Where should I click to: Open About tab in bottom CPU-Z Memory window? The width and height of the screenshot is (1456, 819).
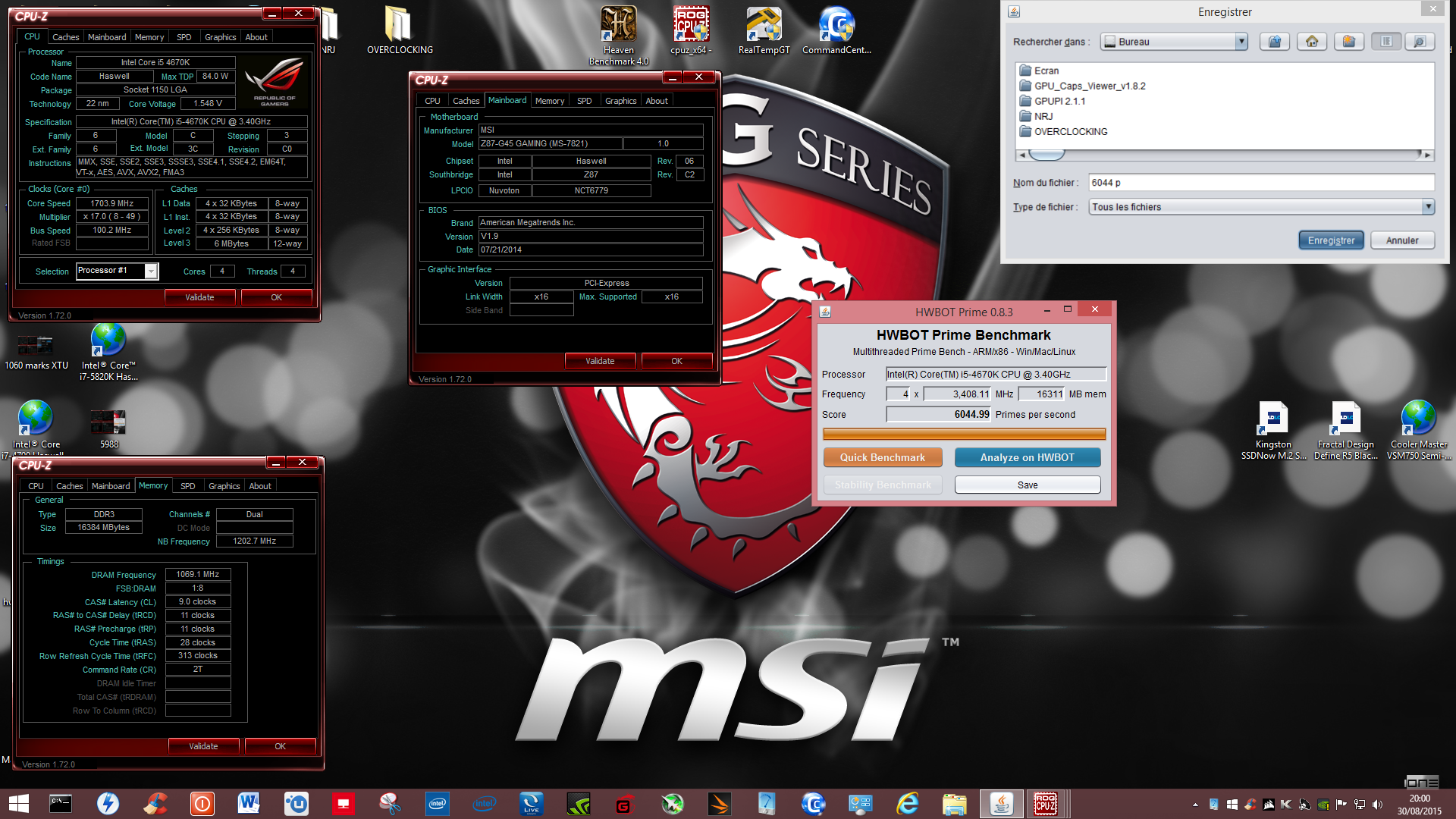(259, 485)
